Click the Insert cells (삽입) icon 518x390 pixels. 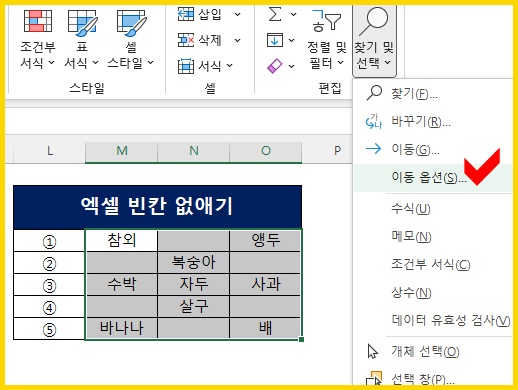tap(186, 14)
